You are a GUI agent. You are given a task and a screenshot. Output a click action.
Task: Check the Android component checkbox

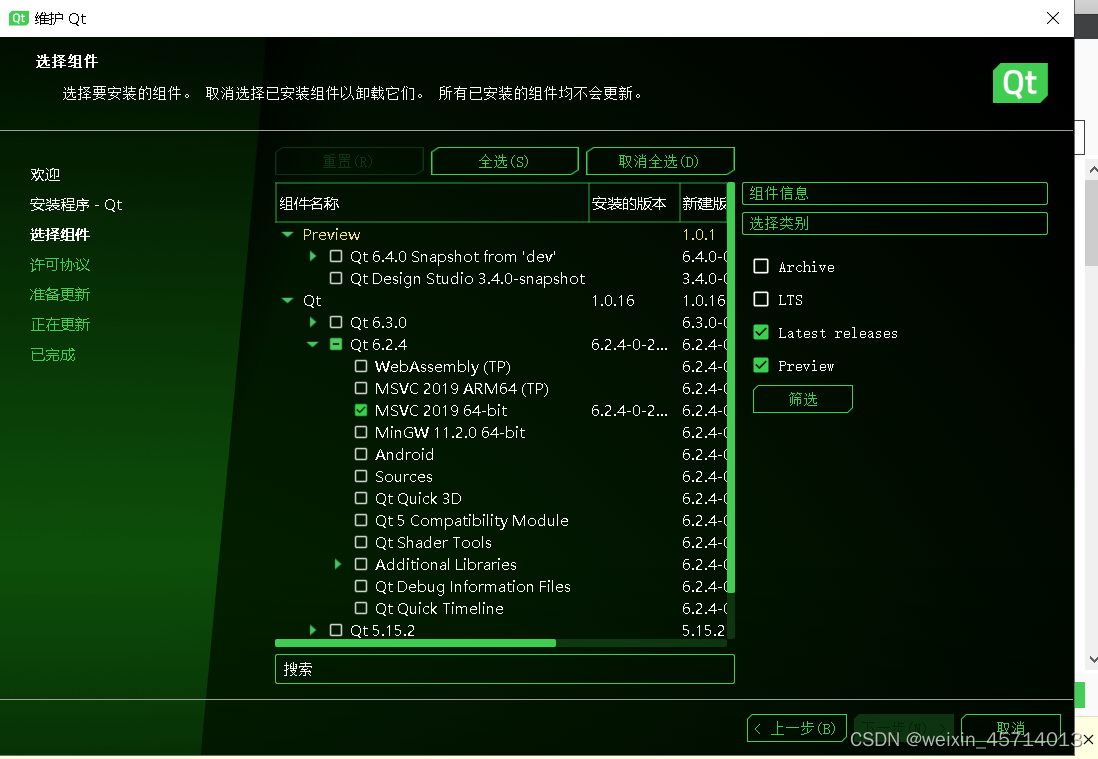(x=361, y=454)
